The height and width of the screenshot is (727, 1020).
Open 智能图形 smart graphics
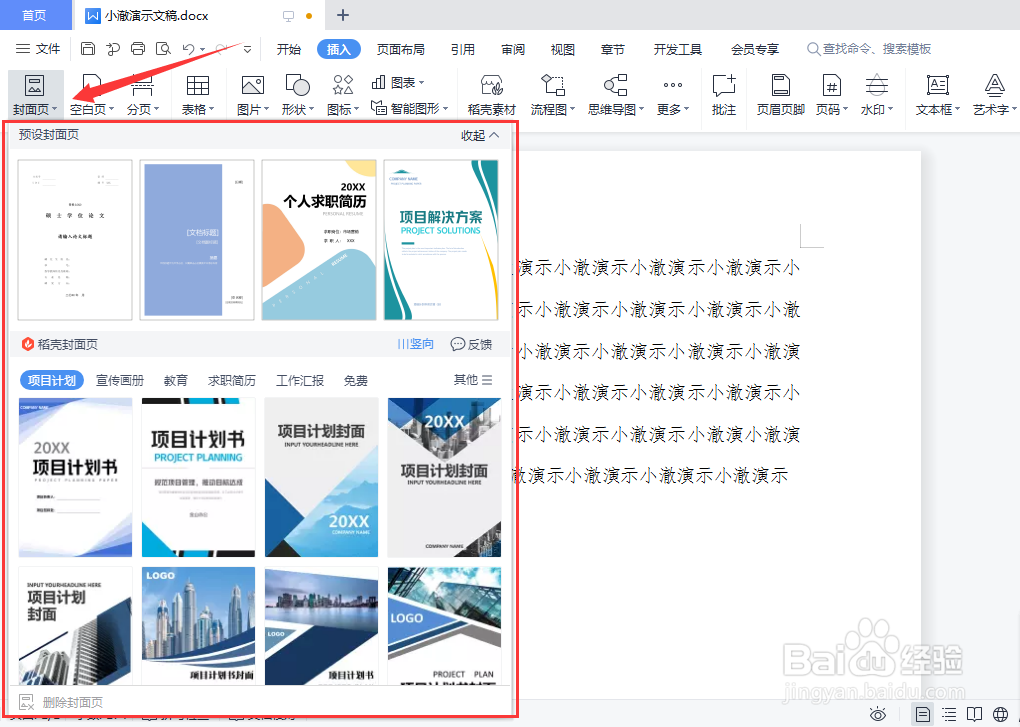click(409, 108)
